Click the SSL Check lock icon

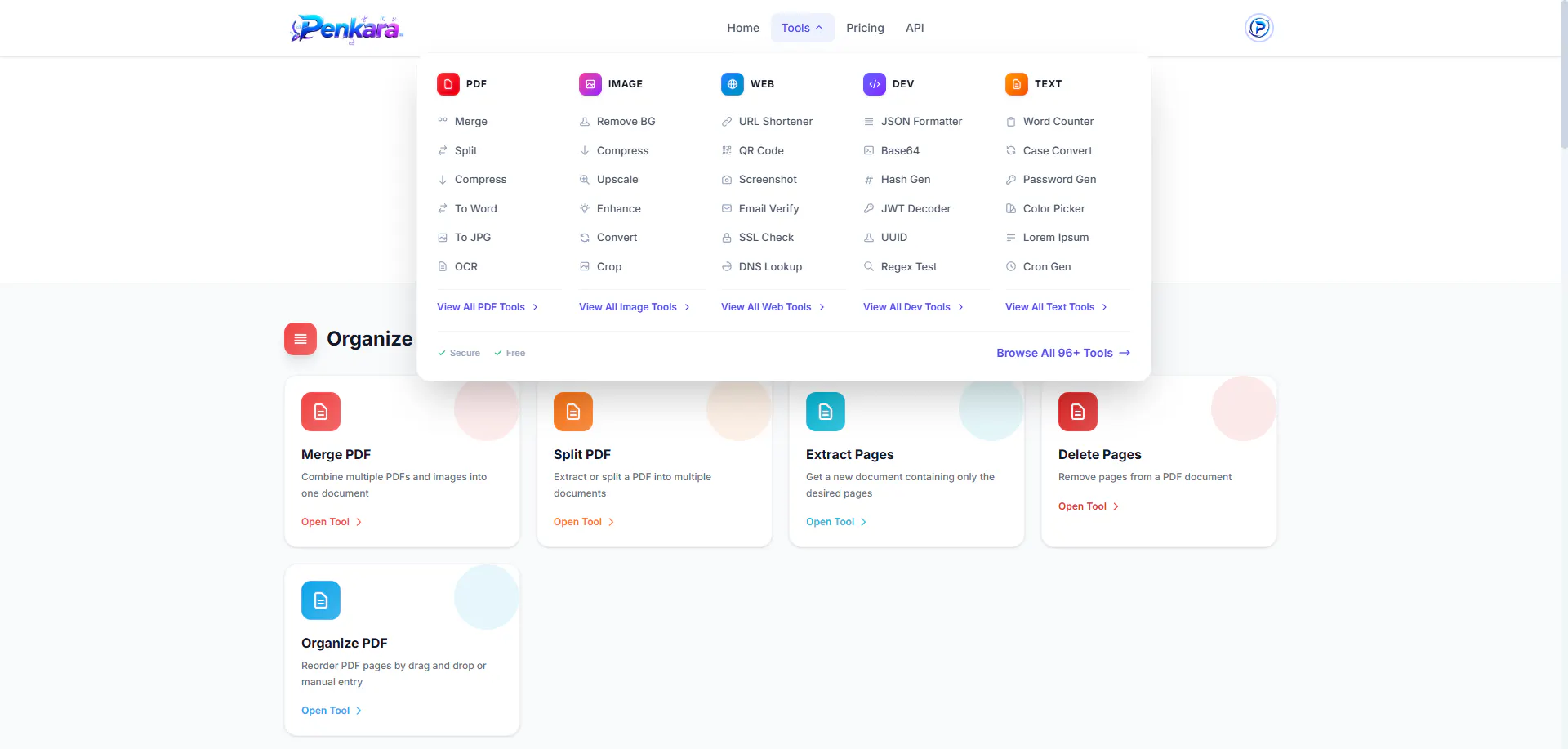(727, 238)
